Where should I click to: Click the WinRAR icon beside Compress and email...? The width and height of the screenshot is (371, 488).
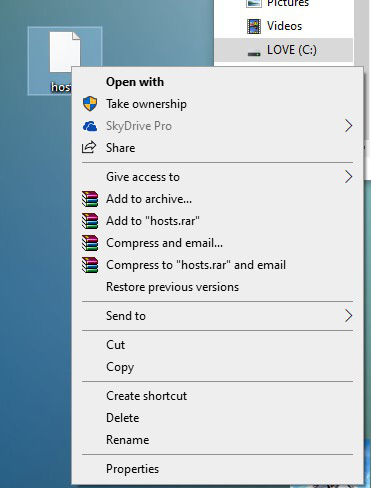pyautogui.click(x=90, y=243)
